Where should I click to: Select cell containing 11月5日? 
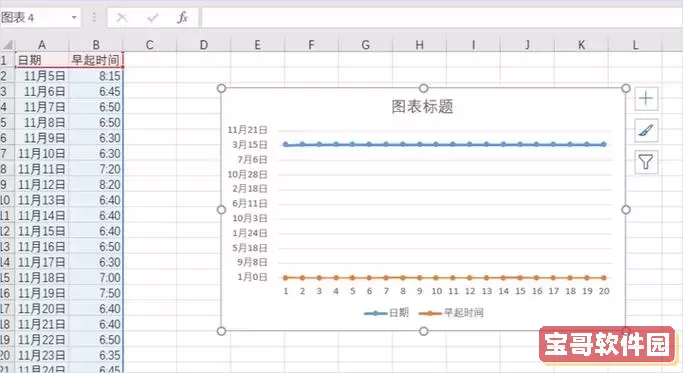[42, 76]
